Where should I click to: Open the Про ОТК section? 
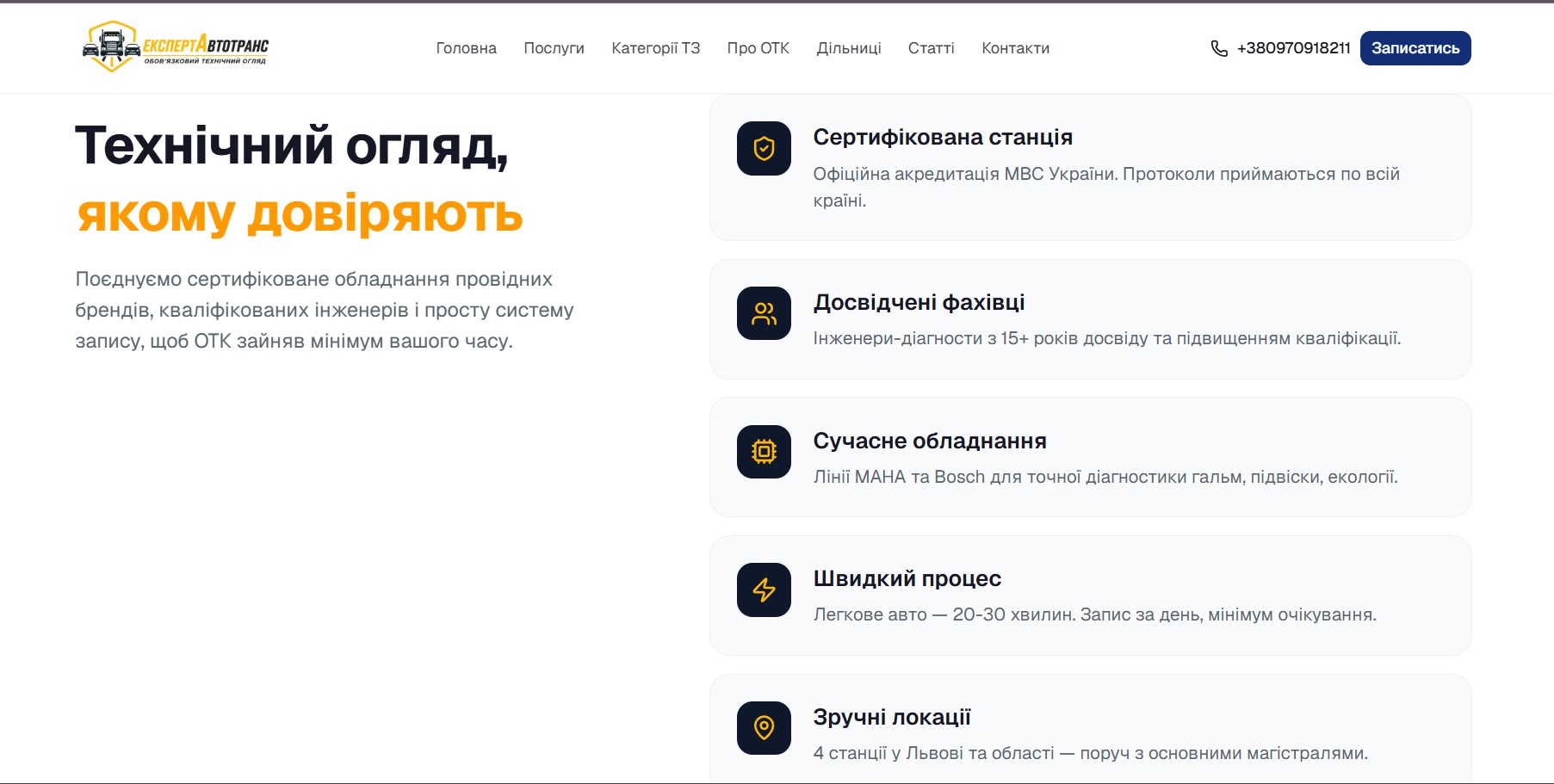point(758,48)
